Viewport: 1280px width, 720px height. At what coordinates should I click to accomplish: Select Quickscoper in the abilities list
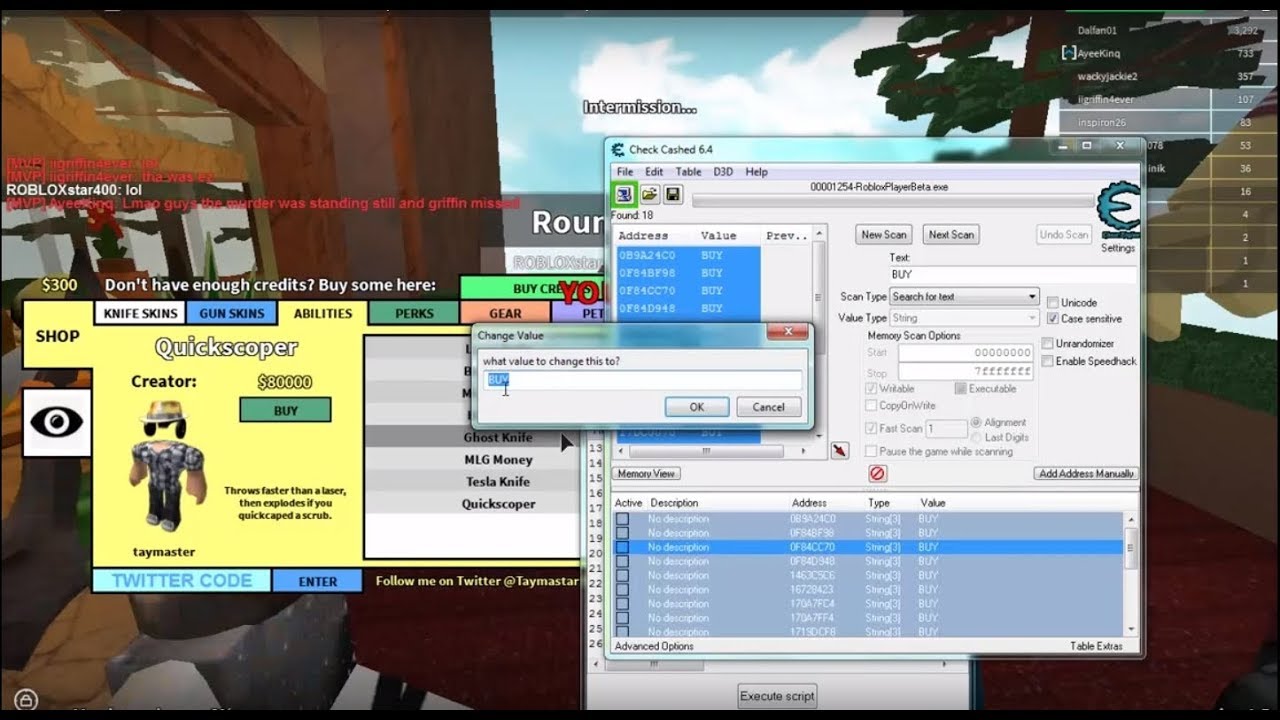497,504
